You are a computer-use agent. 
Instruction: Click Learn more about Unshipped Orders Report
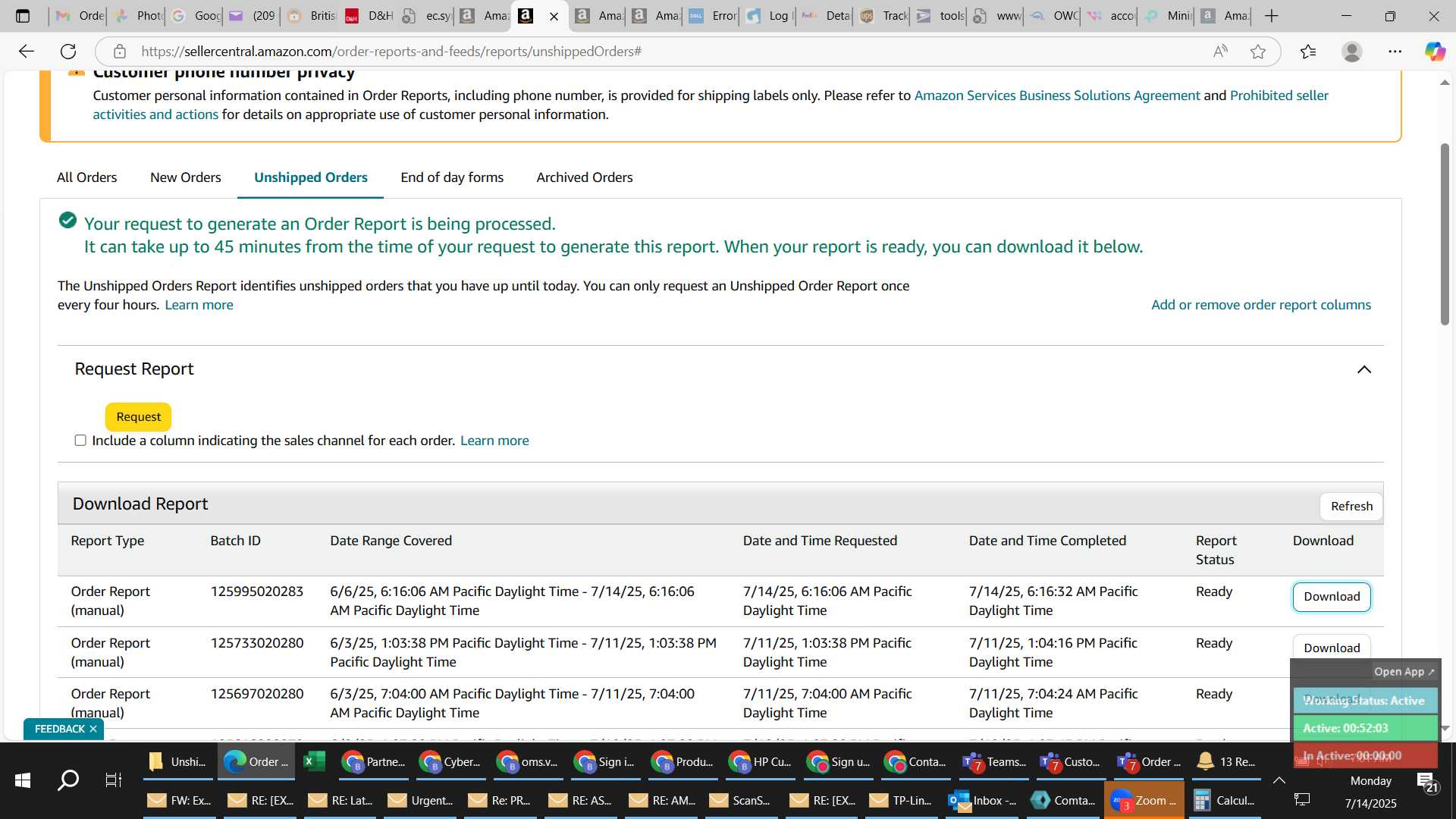[199, 305]
